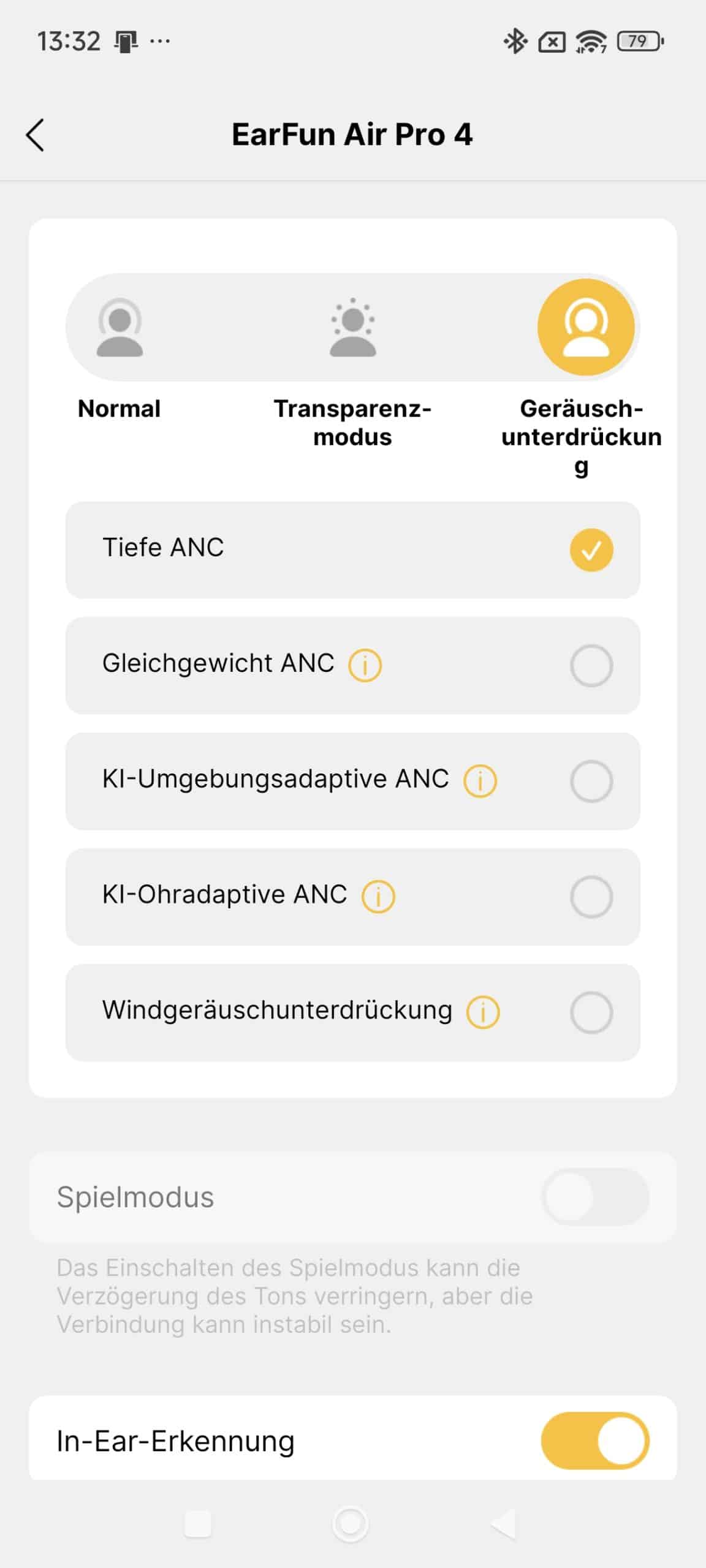
Task: View info for KI-Ohradaptive ANC
Action: (x=378, y=897)
